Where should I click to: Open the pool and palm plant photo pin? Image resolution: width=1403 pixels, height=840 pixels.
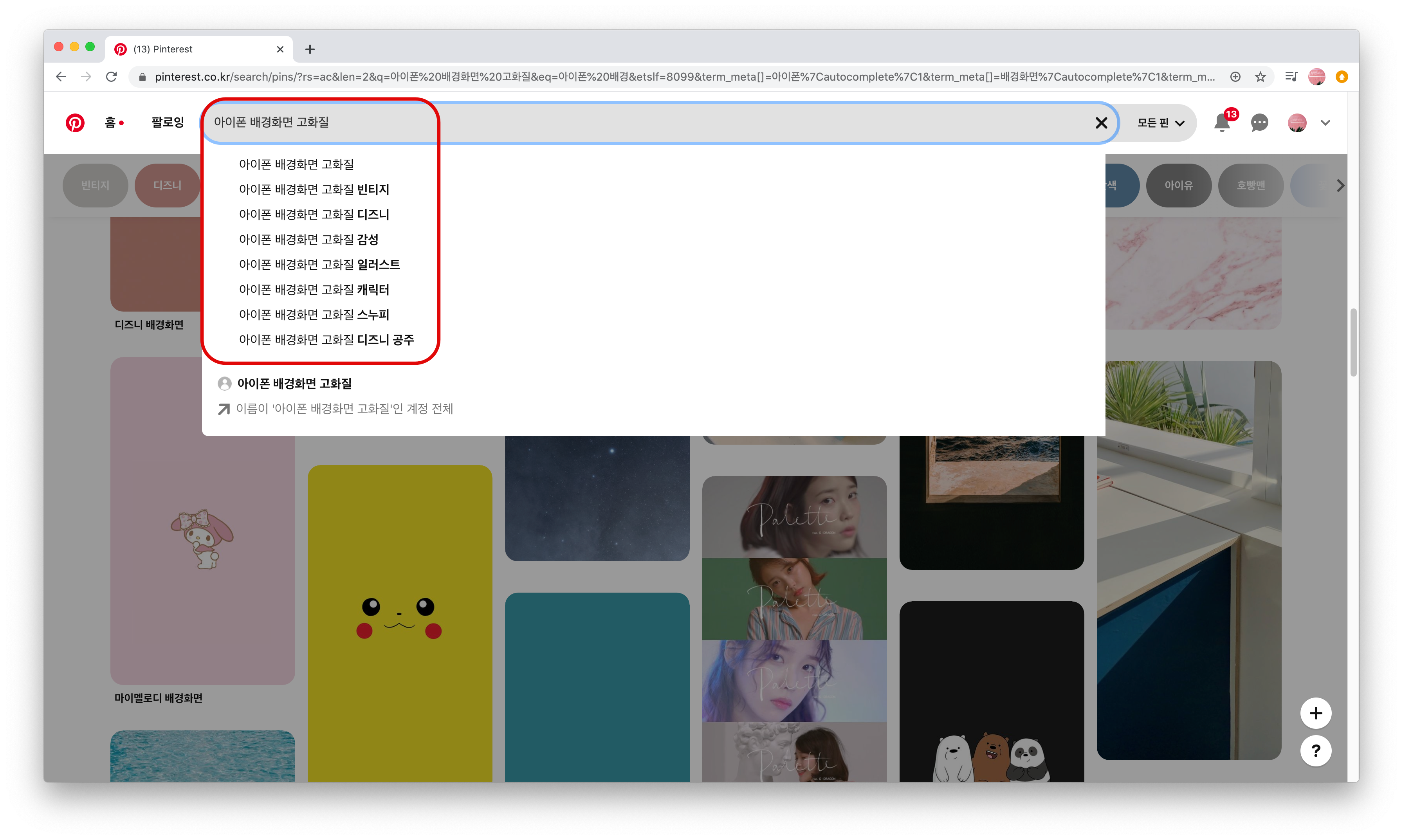point(1188,561)
